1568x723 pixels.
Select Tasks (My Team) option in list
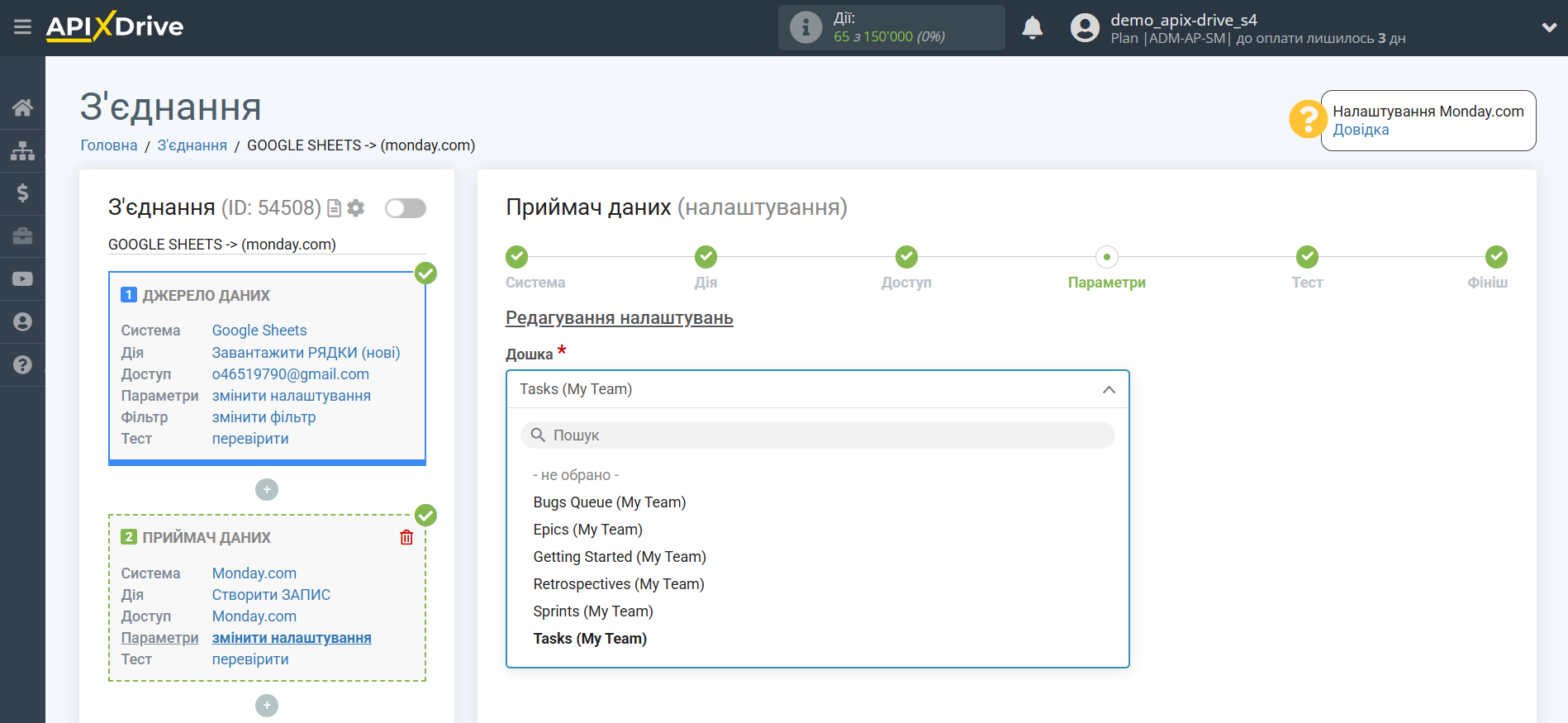[590, 639]
